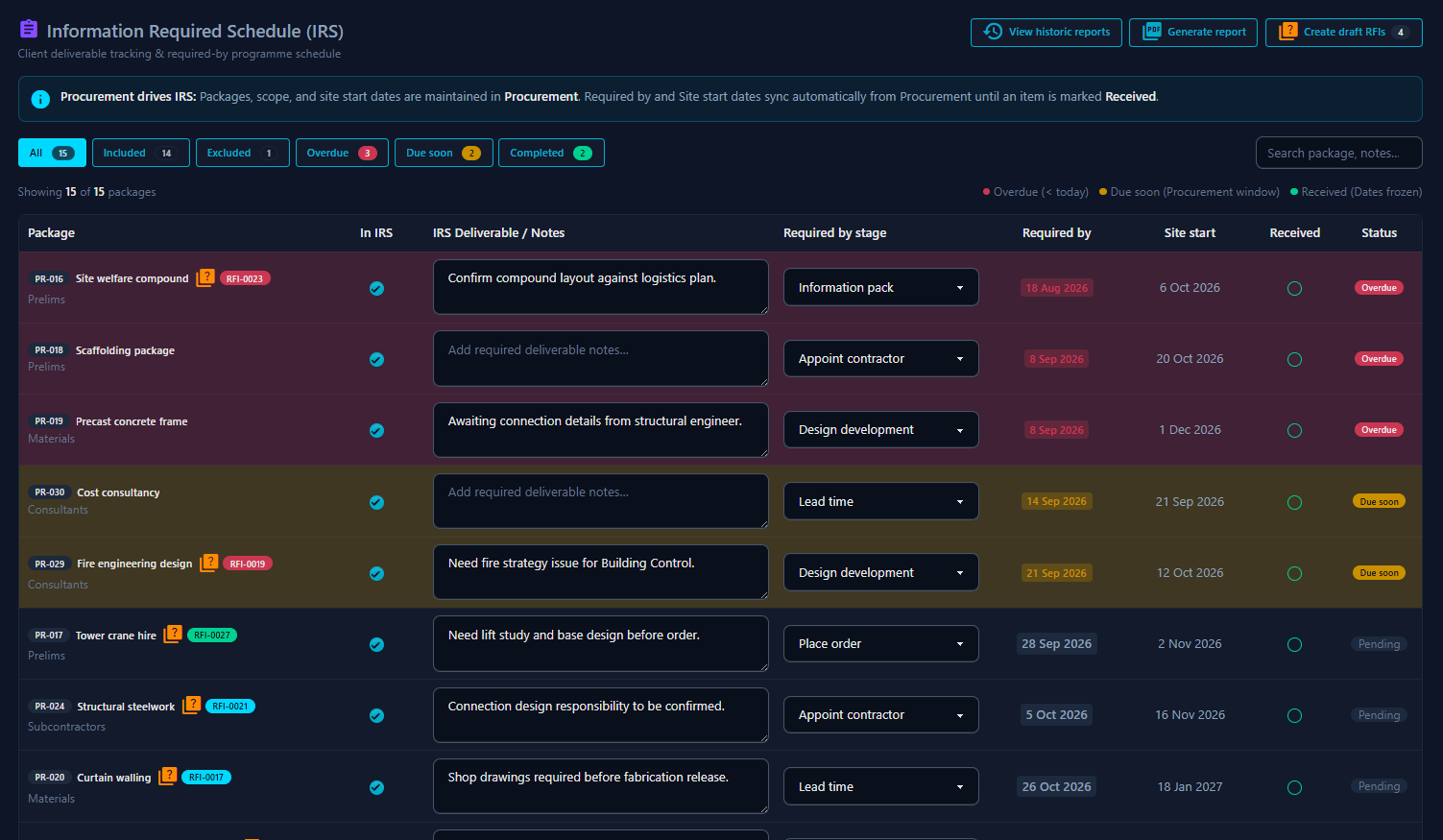This screenshot has width=1443, height=840.
Task: Click the 18 Jan 2027 site start date
Action: point(1190,787)
